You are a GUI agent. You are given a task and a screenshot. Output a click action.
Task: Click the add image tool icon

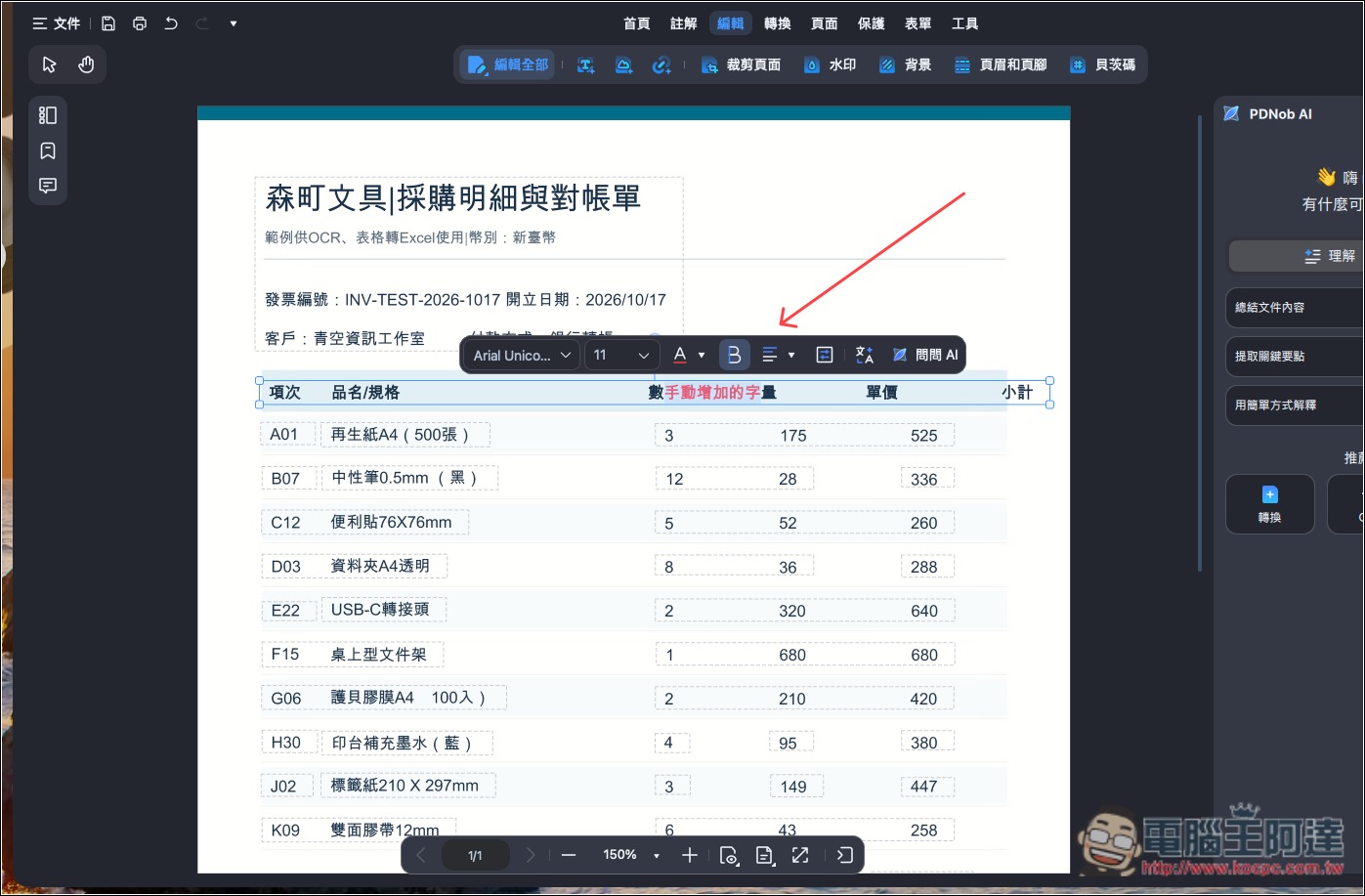pyautogui.click(x=623, y=65)
